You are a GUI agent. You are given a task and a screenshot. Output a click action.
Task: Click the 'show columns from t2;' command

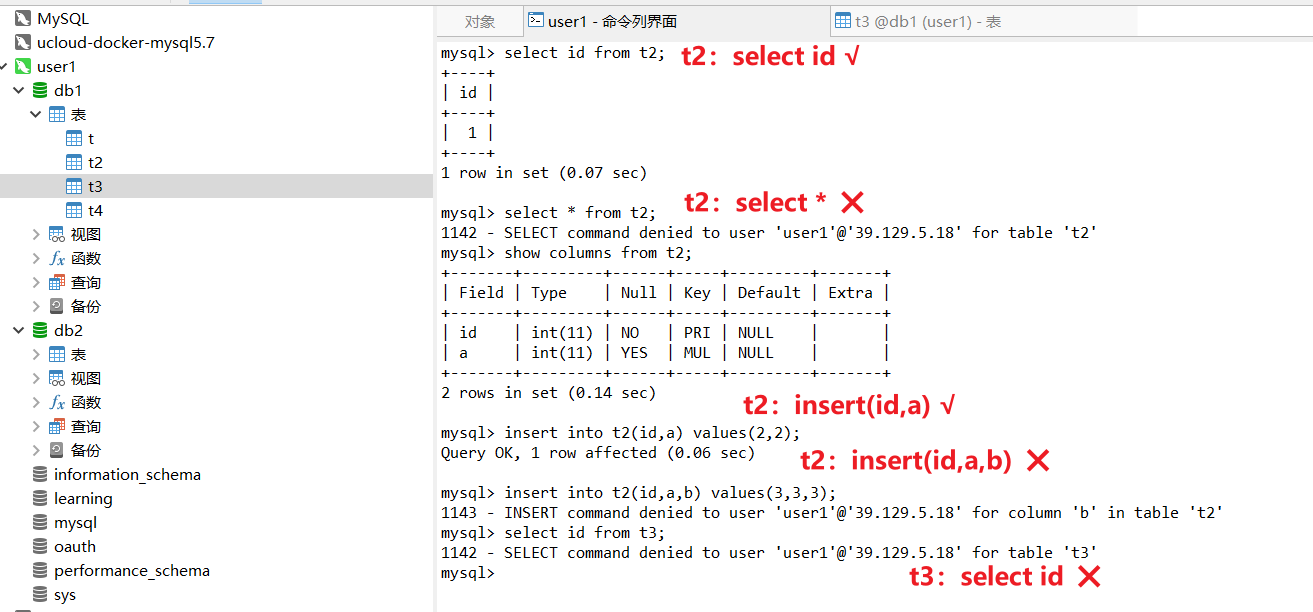tap(598, 253)
